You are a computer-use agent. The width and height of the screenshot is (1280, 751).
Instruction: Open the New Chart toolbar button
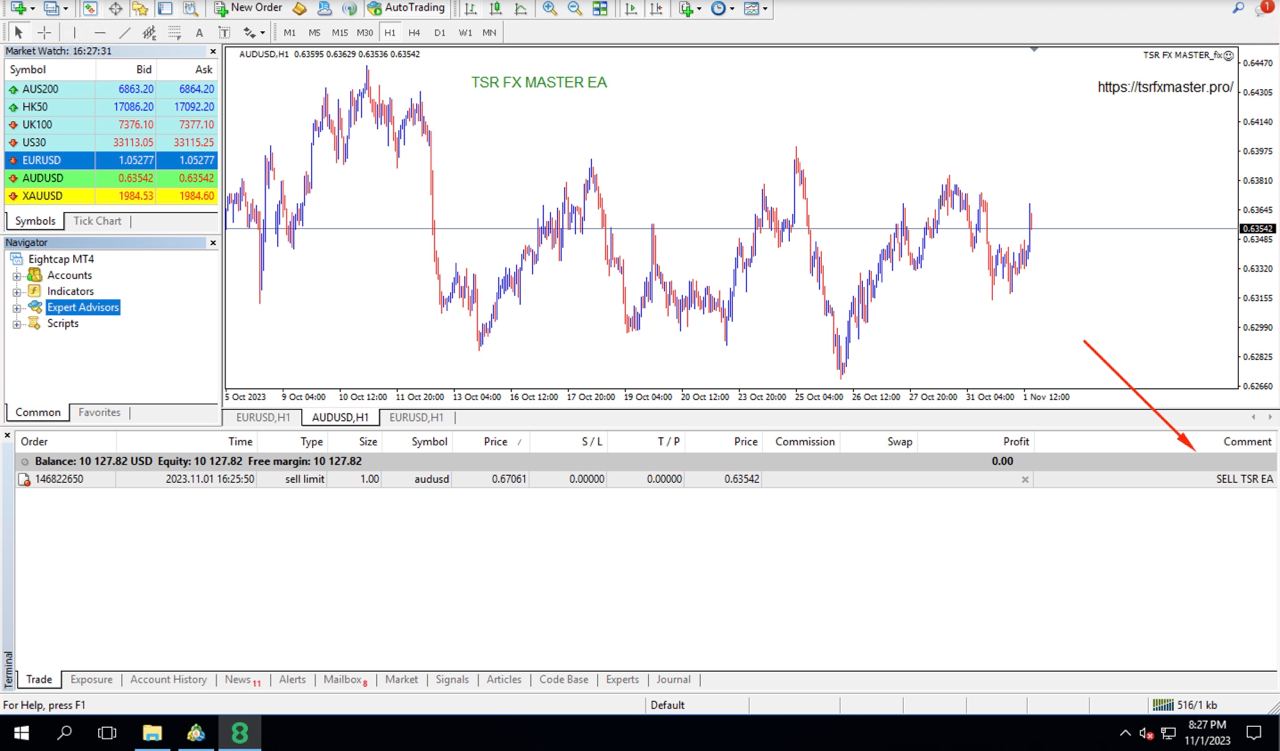pos(19,8)
